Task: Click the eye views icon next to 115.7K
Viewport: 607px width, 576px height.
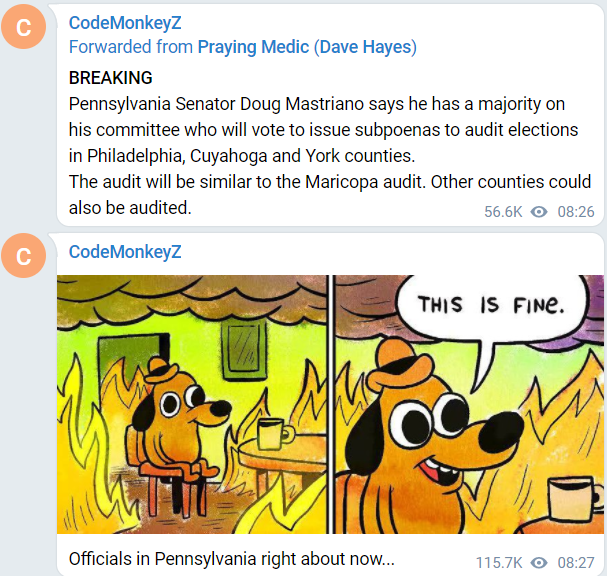Action: pyautogui.click(x=539, y=562)
